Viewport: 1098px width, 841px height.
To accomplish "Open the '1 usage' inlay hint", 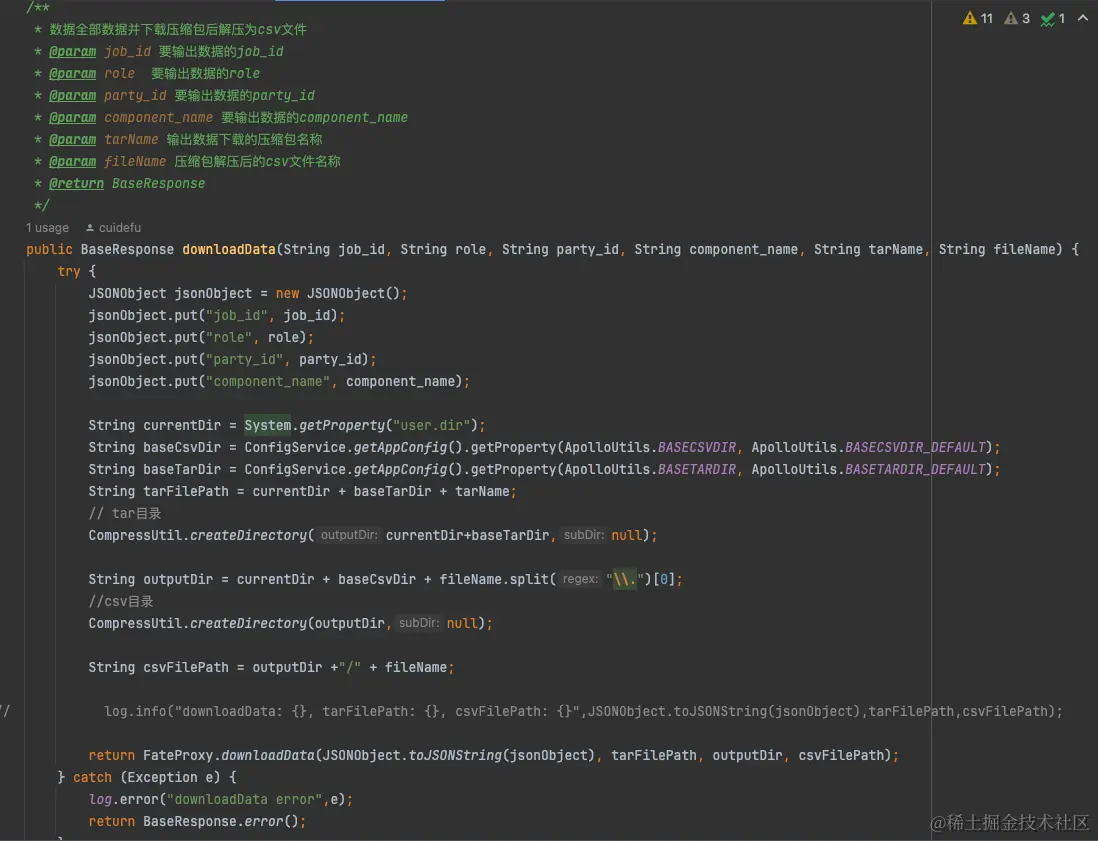I will [x=47, y=228].
